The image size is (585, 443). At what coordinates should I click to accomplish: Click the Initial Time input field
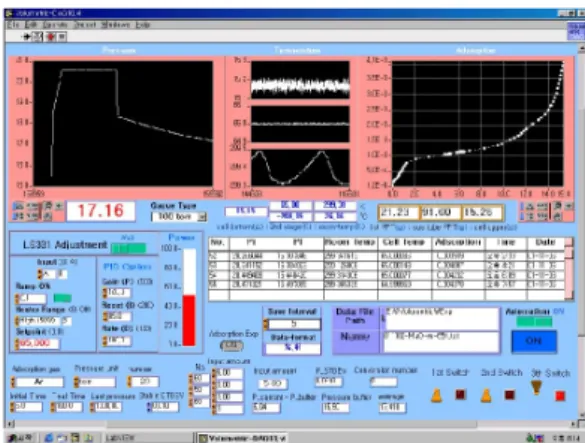28,407
